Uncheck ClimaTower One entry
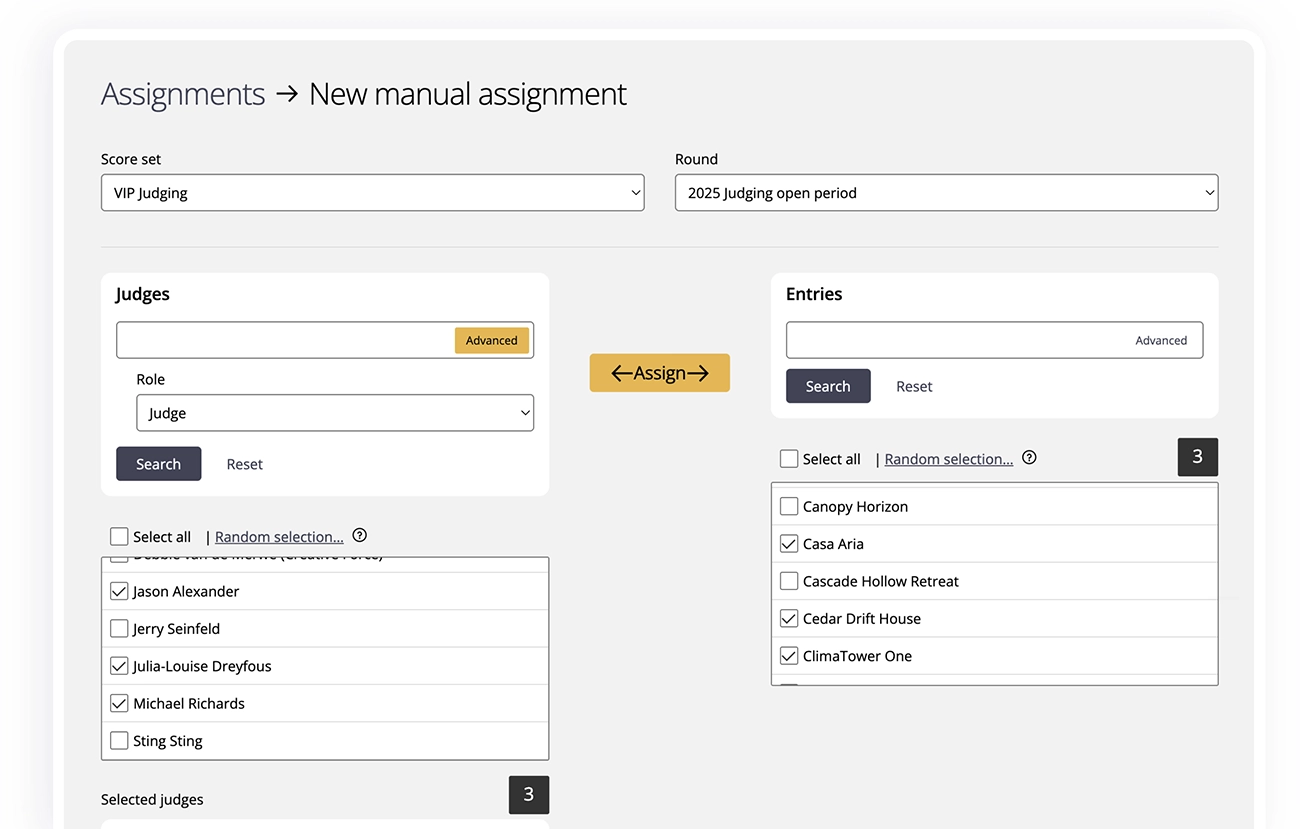The width and height of the screenshot is (1300, 829). pyautogui.click(x=789, y=656)
